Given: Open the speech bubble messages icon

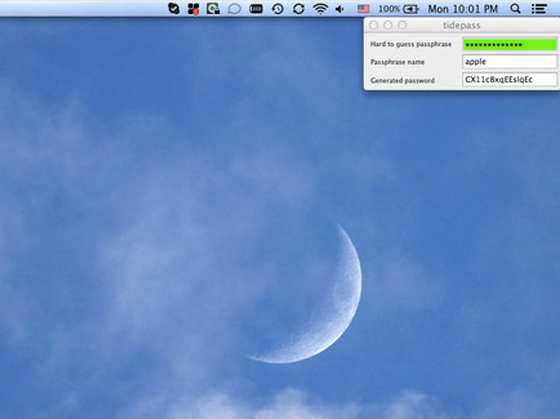Looking at the screenshot, I should 234,9.
